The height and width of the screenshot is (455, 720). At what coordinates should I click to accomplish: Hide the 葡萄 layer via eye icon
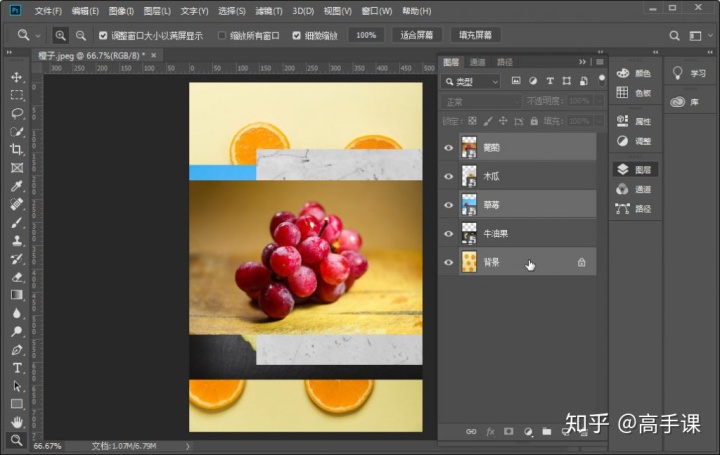[x=449, y=148]
